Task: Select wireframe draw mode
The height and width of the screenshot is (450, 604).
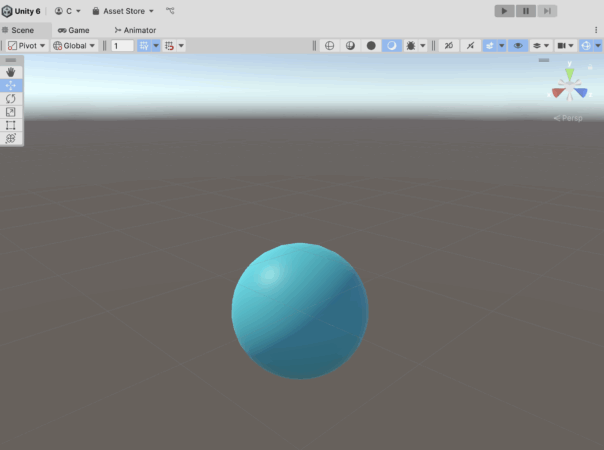Action: (329, 45)
